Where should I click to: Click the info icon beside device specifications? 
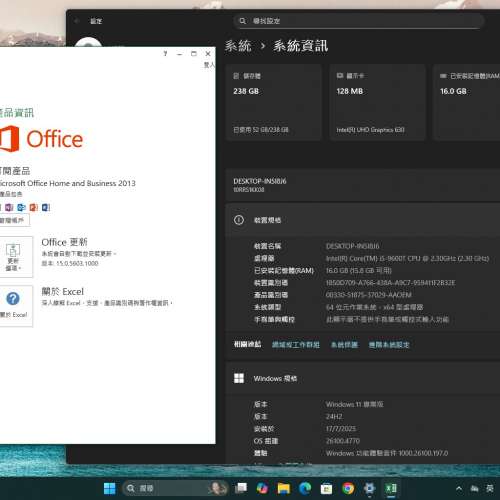point(239,220)
